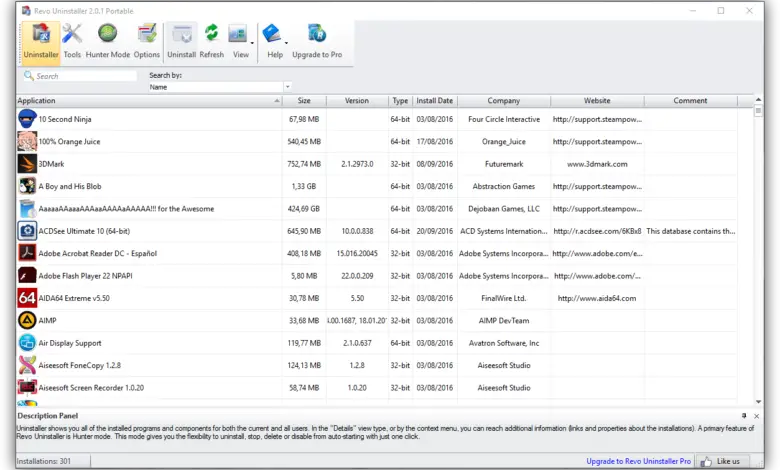Sort list by Install Date column
780x470 pixels.
(x=435, y=101)
